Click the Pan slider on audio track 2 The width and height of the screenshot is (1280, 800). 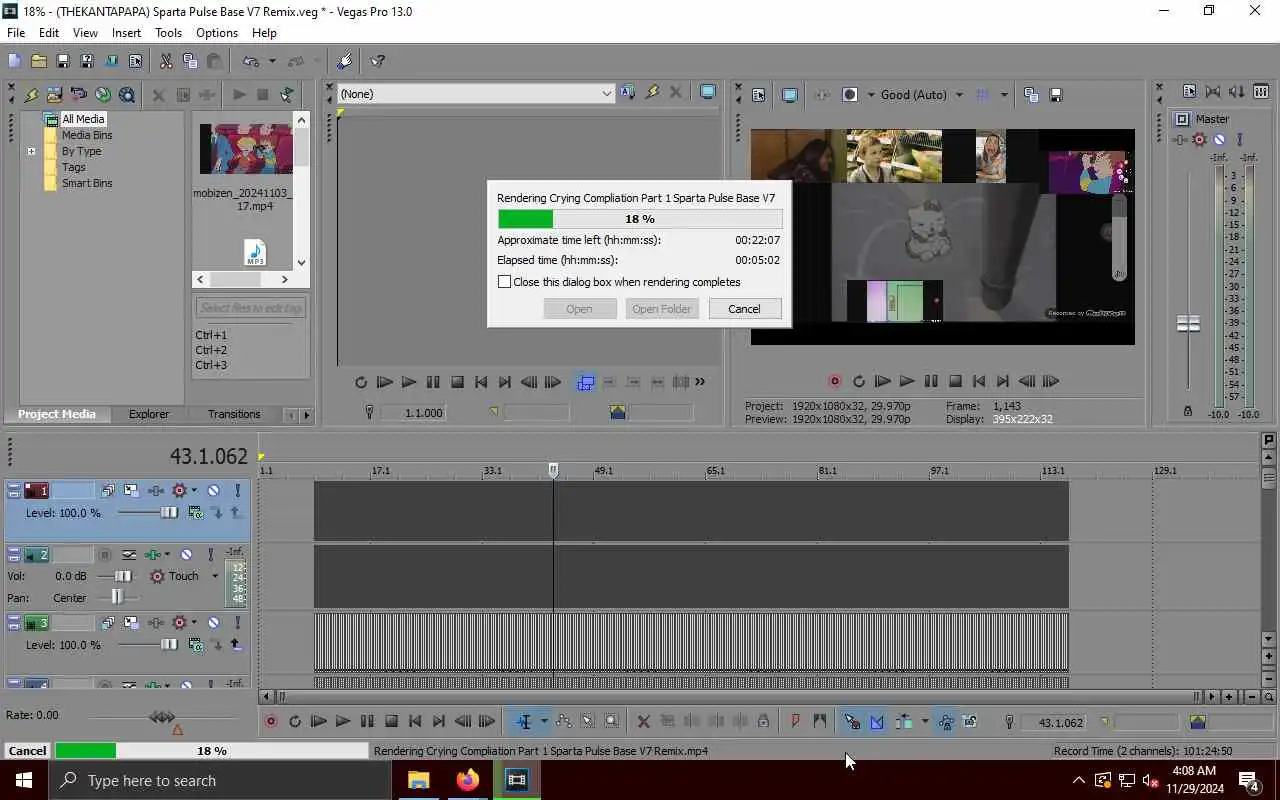[x=118, y=598]
